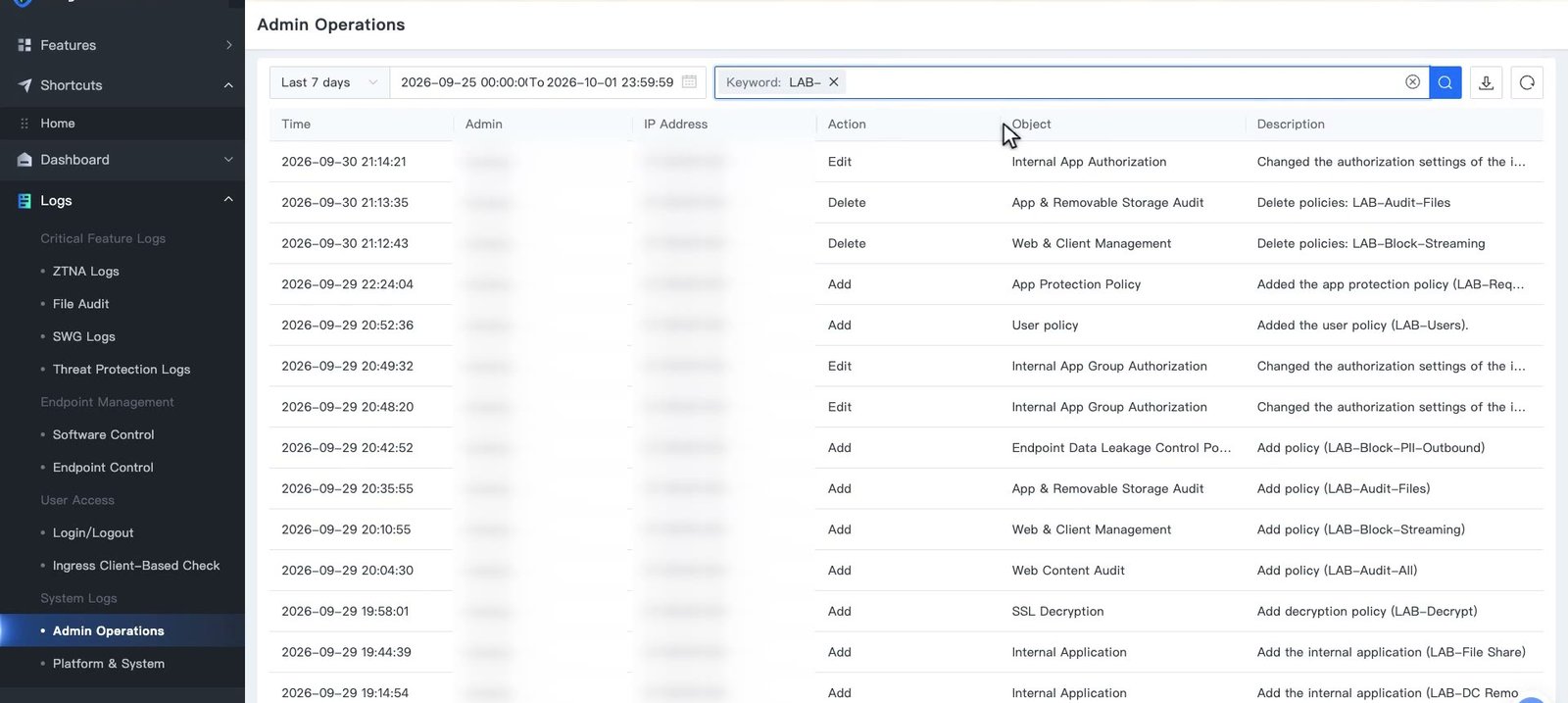Click Delete policies: LAB-Audit-Files description
This screenshot has height=703, width=1568.
[1353, 203]
